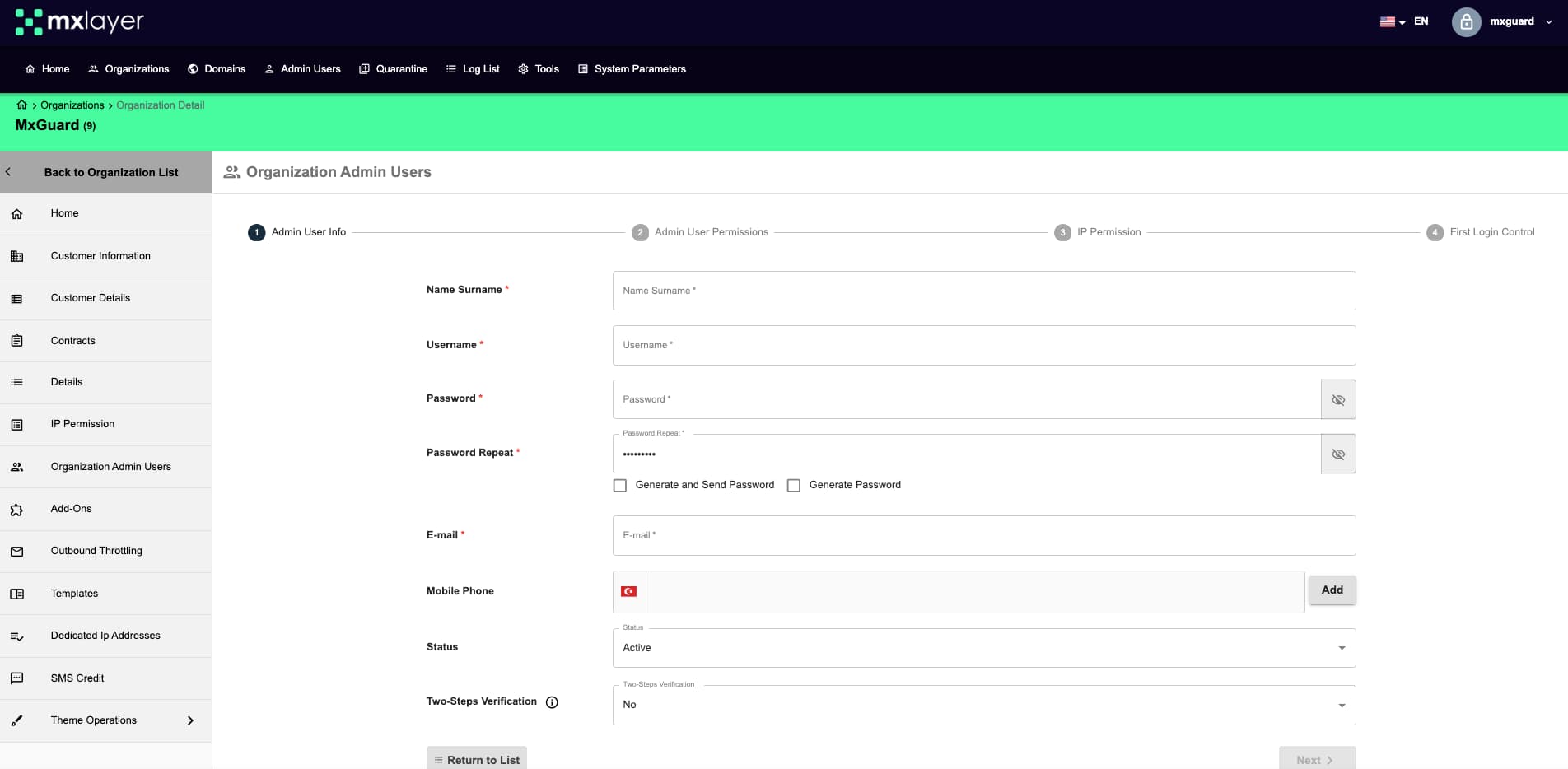This screenshot has width=1568, height=769.
Task: Open the Two-Steps Verification dropdown
Action: pyautogui.click(x=984, y=705)
